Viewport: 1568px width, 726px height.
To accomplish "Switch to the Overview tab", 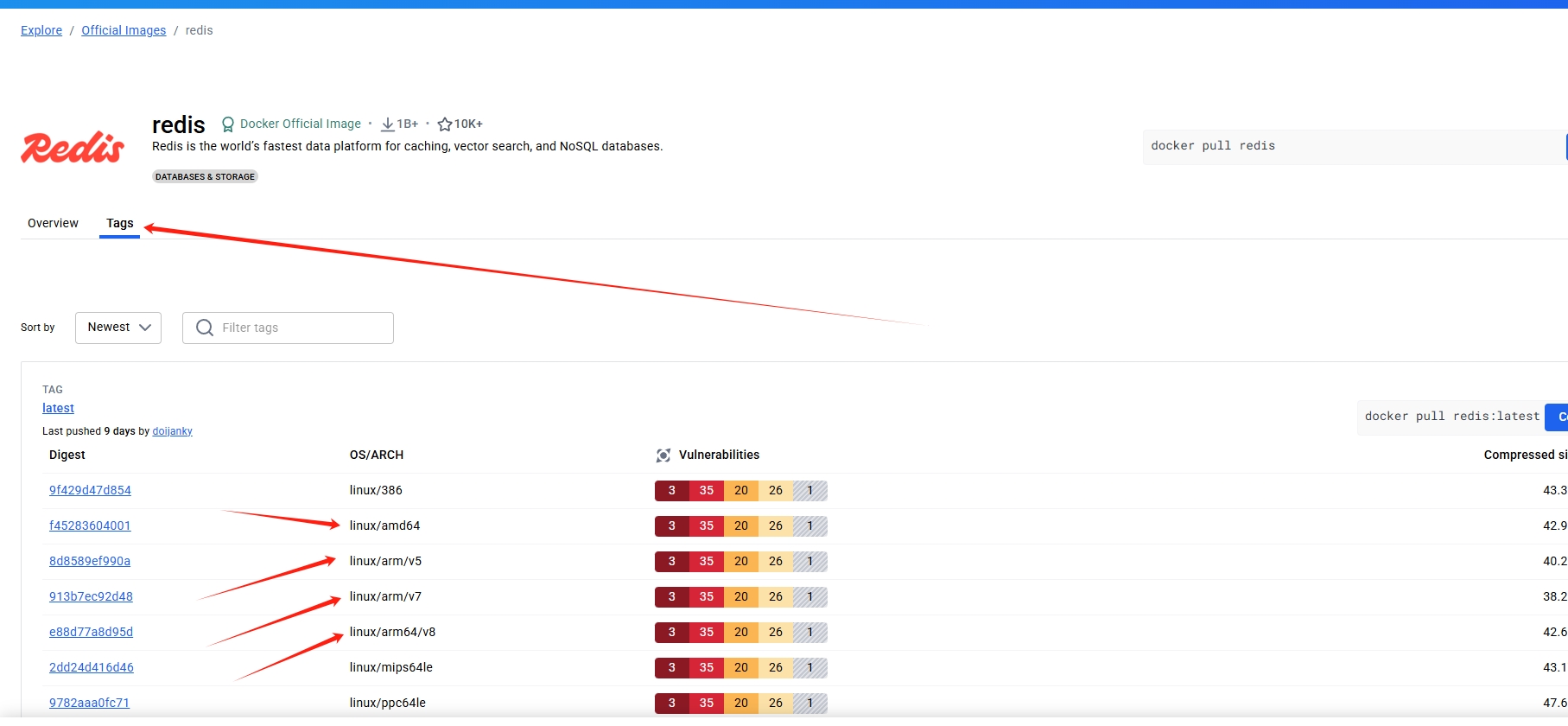I will pyautogui.click(x=53, y=223).
